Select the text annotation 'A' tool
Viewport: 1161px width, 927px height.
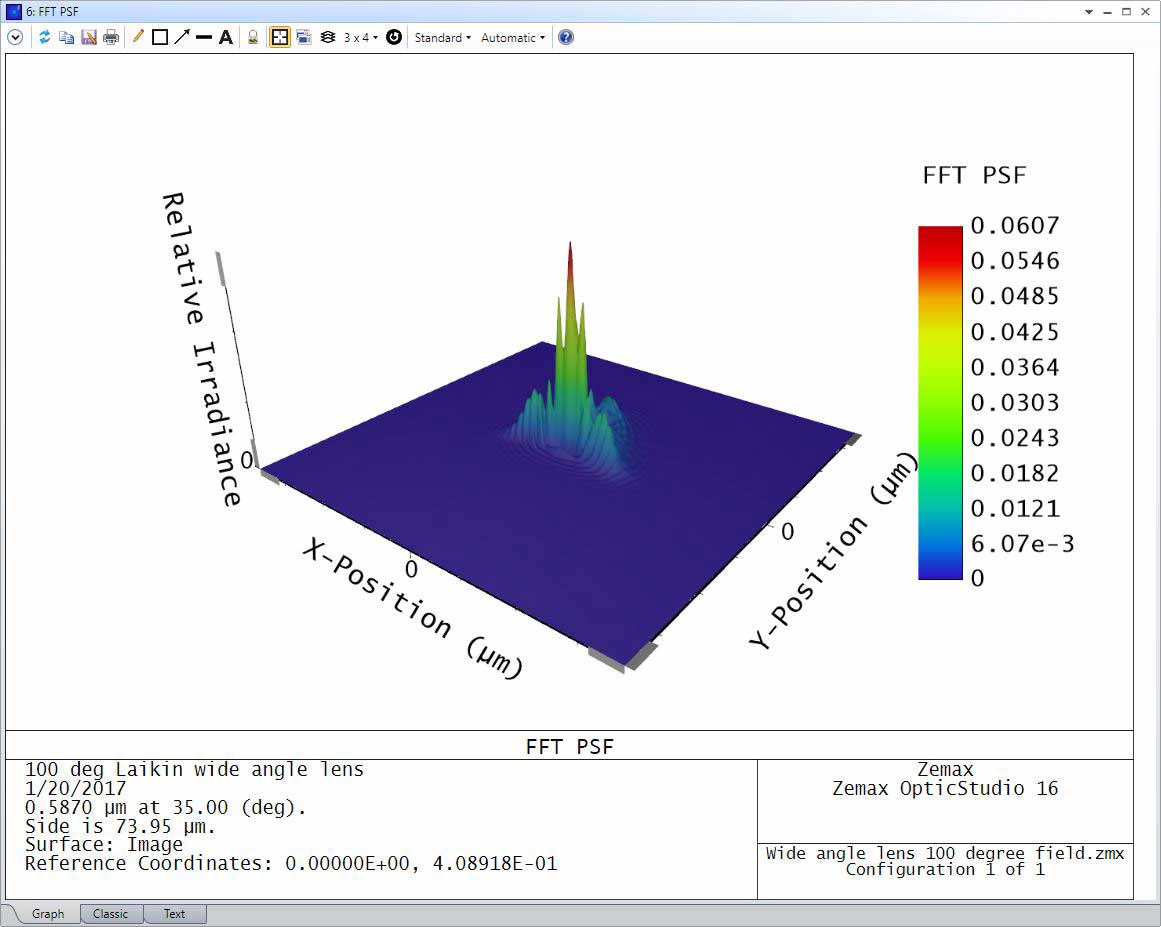[x=226, y=37]
